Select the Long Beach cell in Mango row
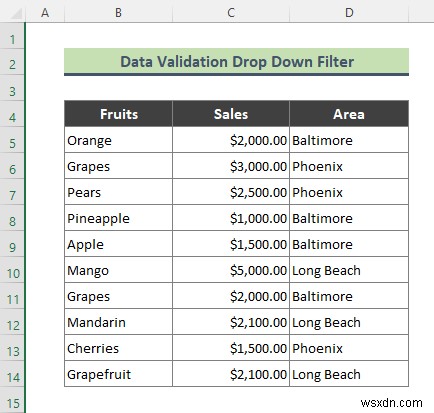 [x=349, y=270]
